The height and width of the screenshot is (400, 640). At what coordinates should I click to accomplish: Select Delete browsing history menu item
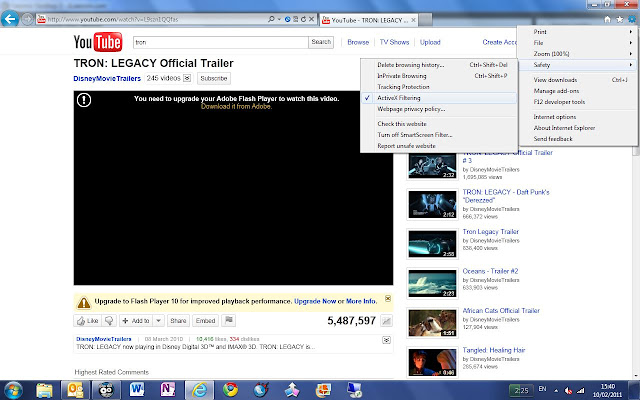pos(439,65)
